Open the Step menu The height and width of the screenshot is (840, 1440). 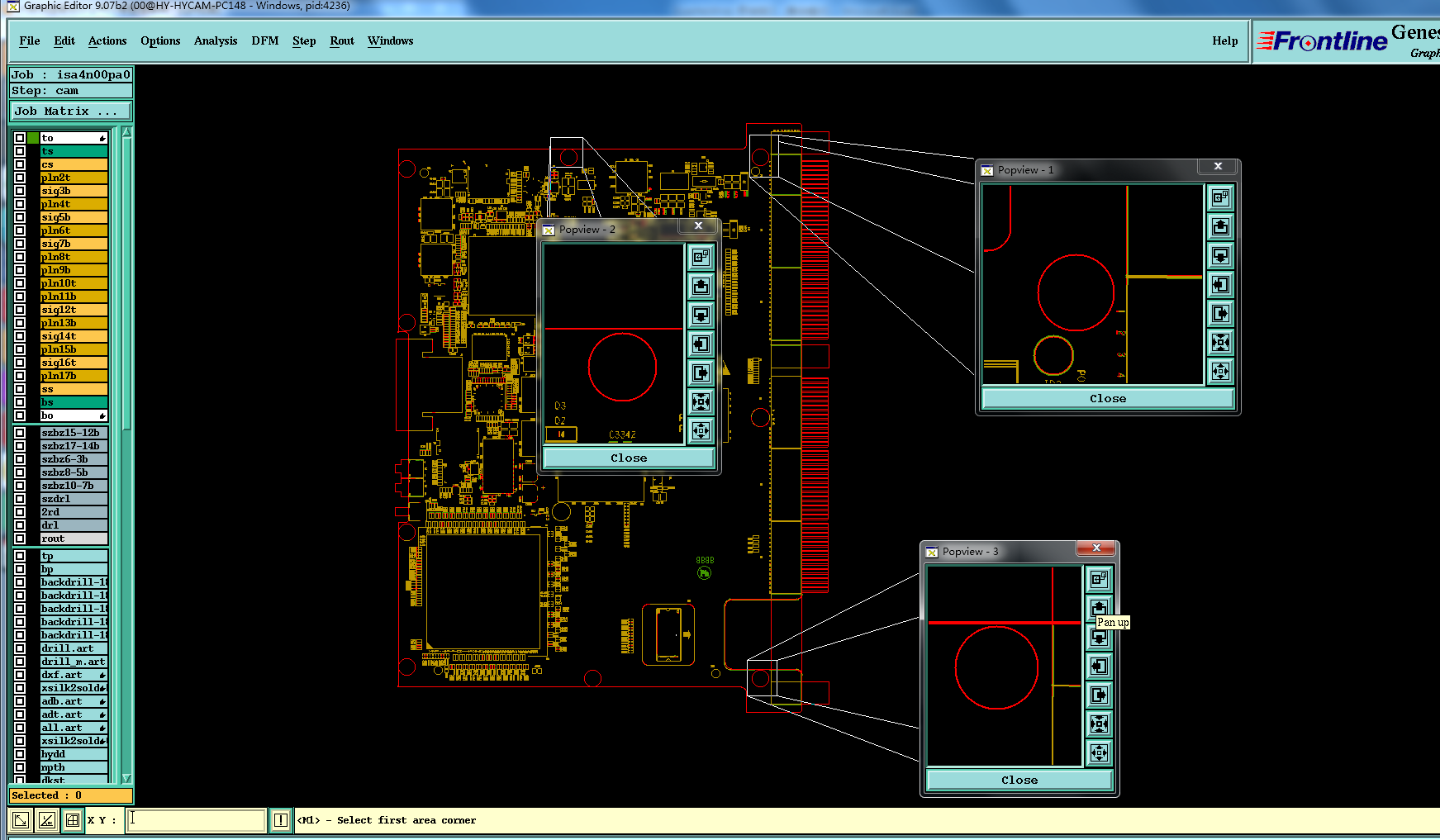pyautogui.click(x=304, y=40)
